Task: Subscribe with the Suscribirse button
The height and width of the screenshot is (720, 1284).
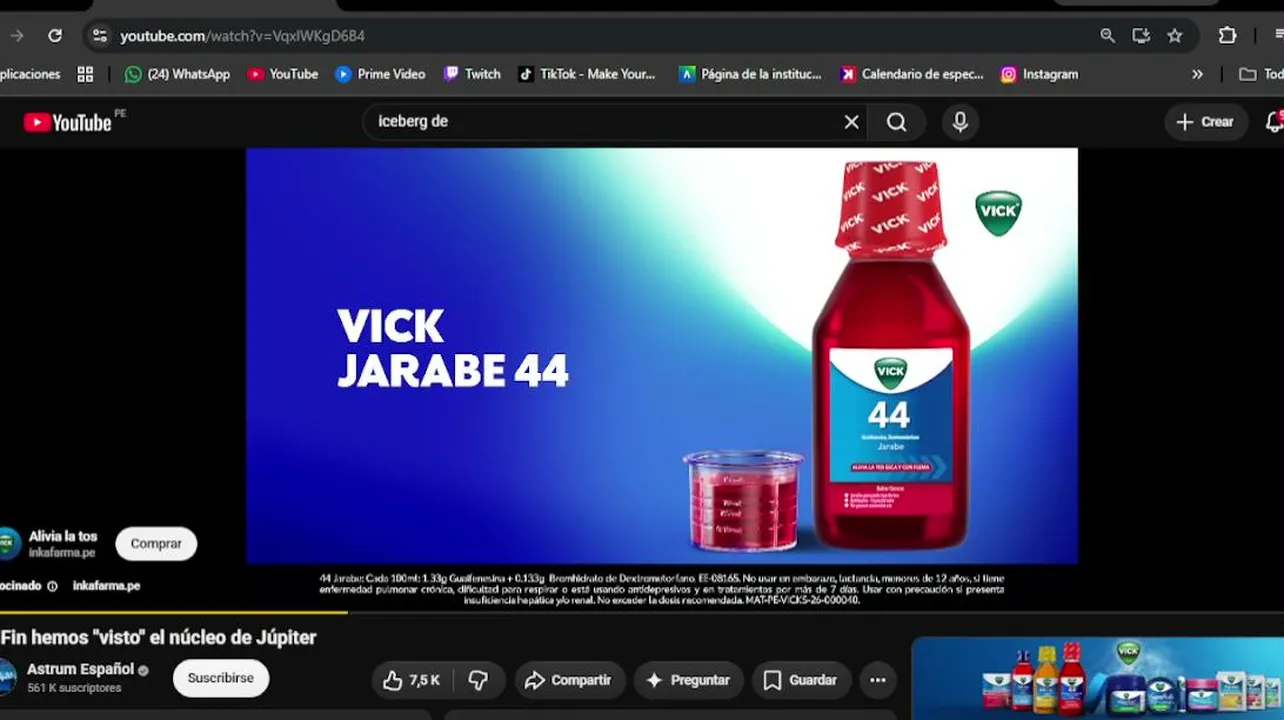Action: (221, 678)
